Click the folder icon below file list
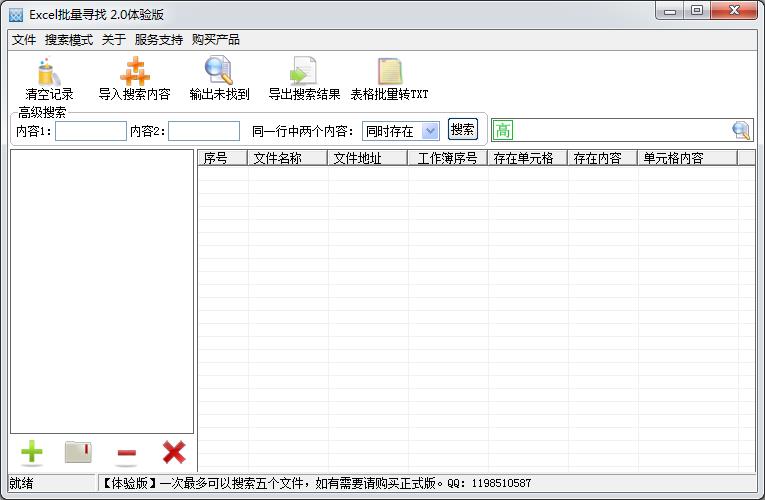Viewport: 765px width, 500px height. point(78,453)
